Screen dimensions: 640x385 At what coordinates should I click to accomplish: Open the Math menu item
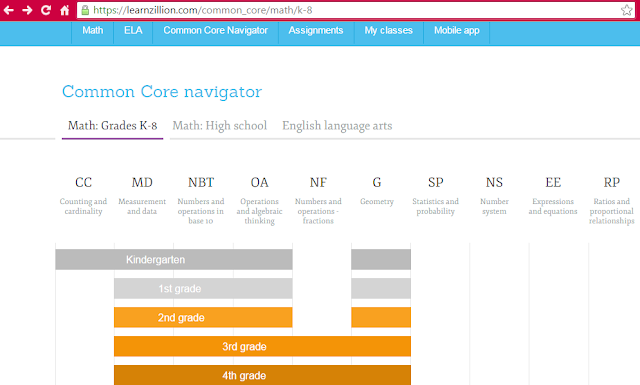[x=93, y=31]
